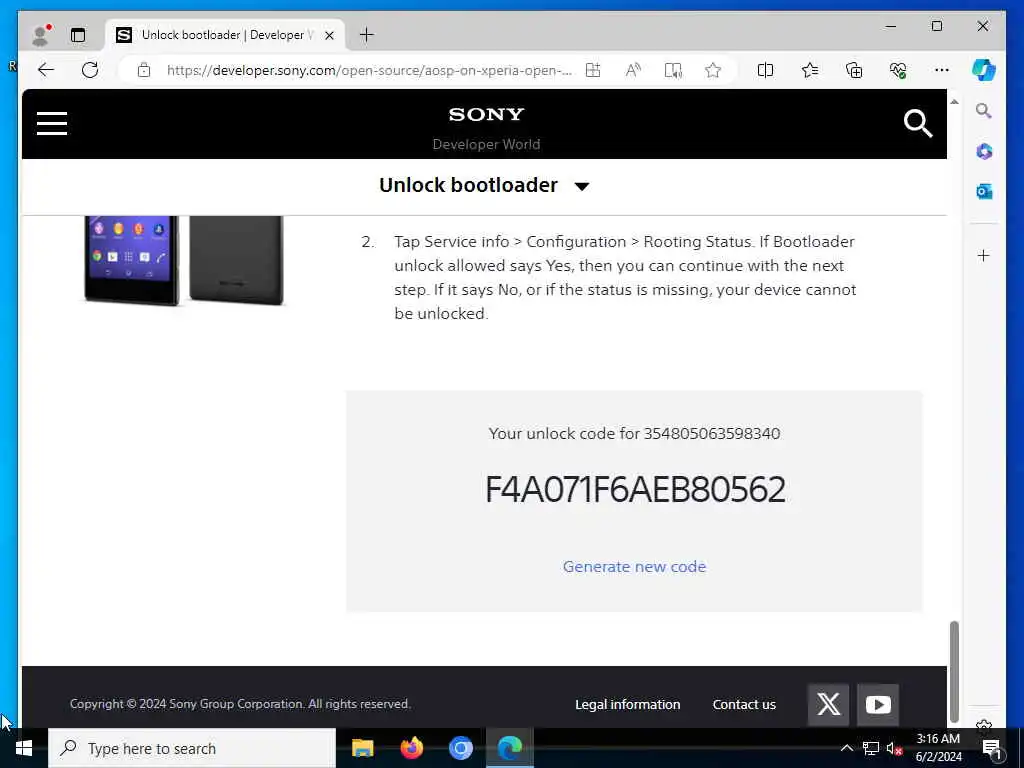Screen dimensions: 1024x768
Task: Click the Xperia phone image
Action: pos(184,260)
